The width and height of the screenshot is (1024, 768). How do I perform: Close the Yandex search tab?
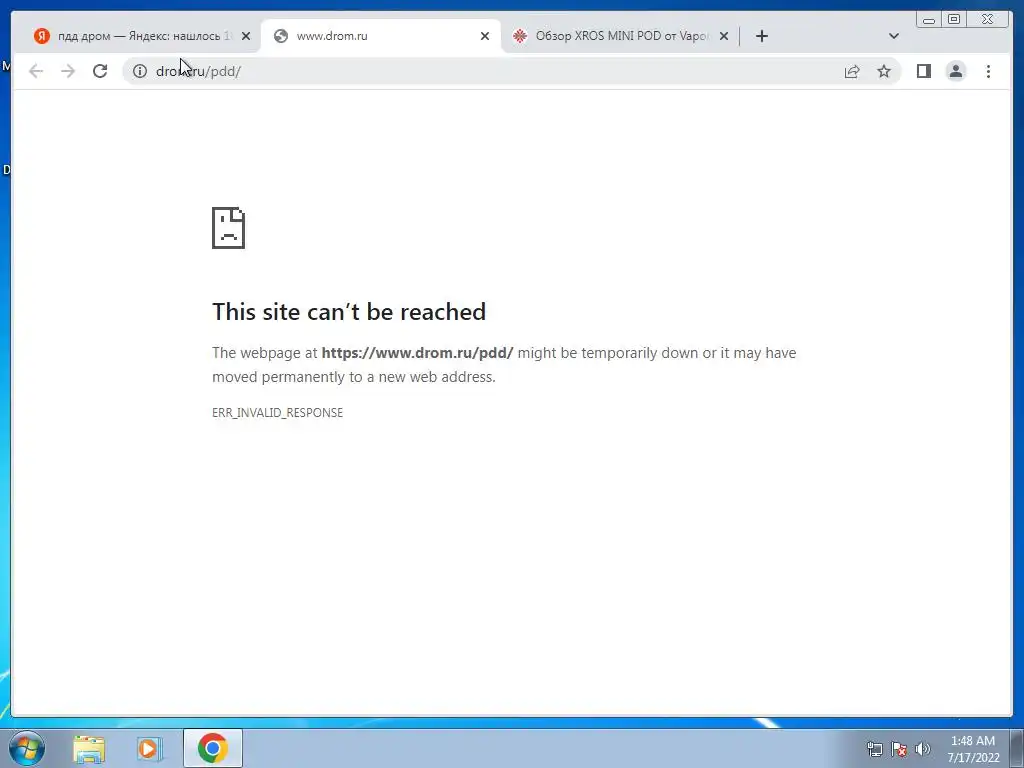click(x=246, y=36)
